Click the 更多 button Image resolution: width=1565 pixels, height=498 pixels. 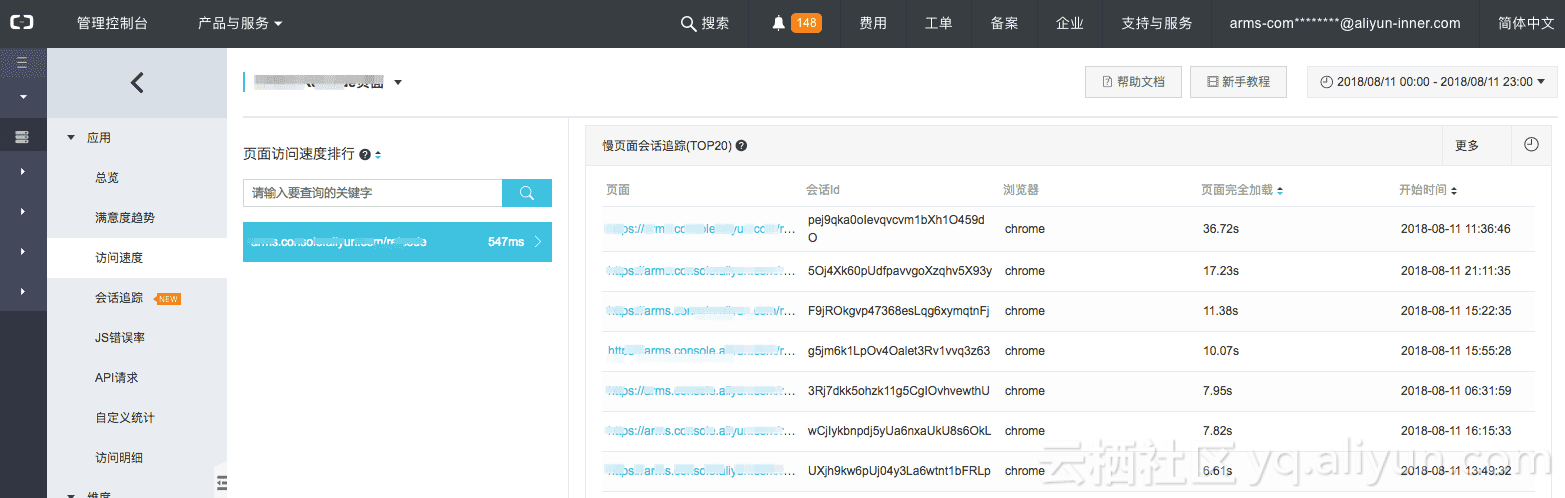coord(1467,145)
